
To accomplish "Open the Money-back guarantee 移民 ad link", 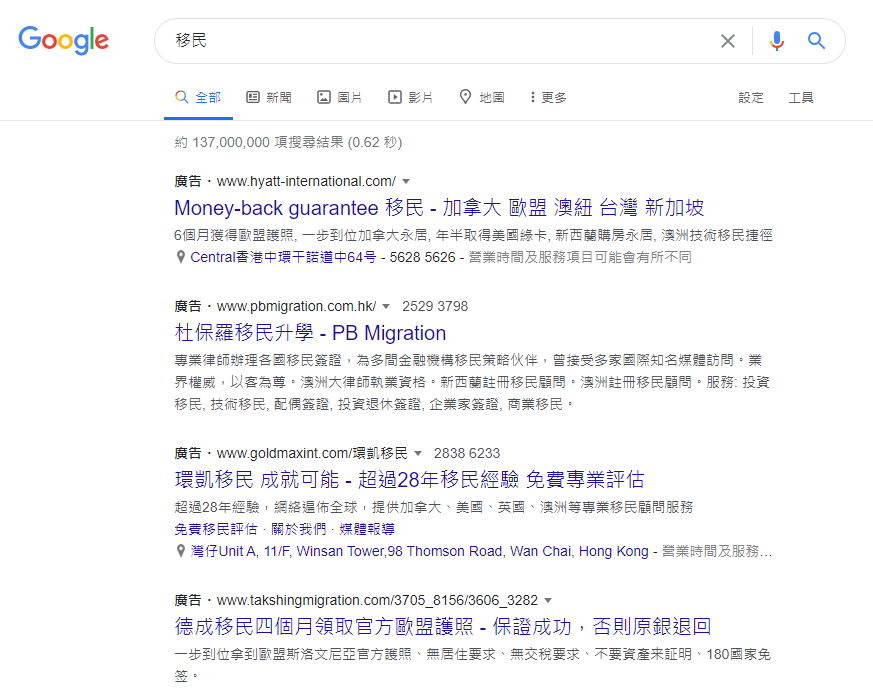I will 439,208.
